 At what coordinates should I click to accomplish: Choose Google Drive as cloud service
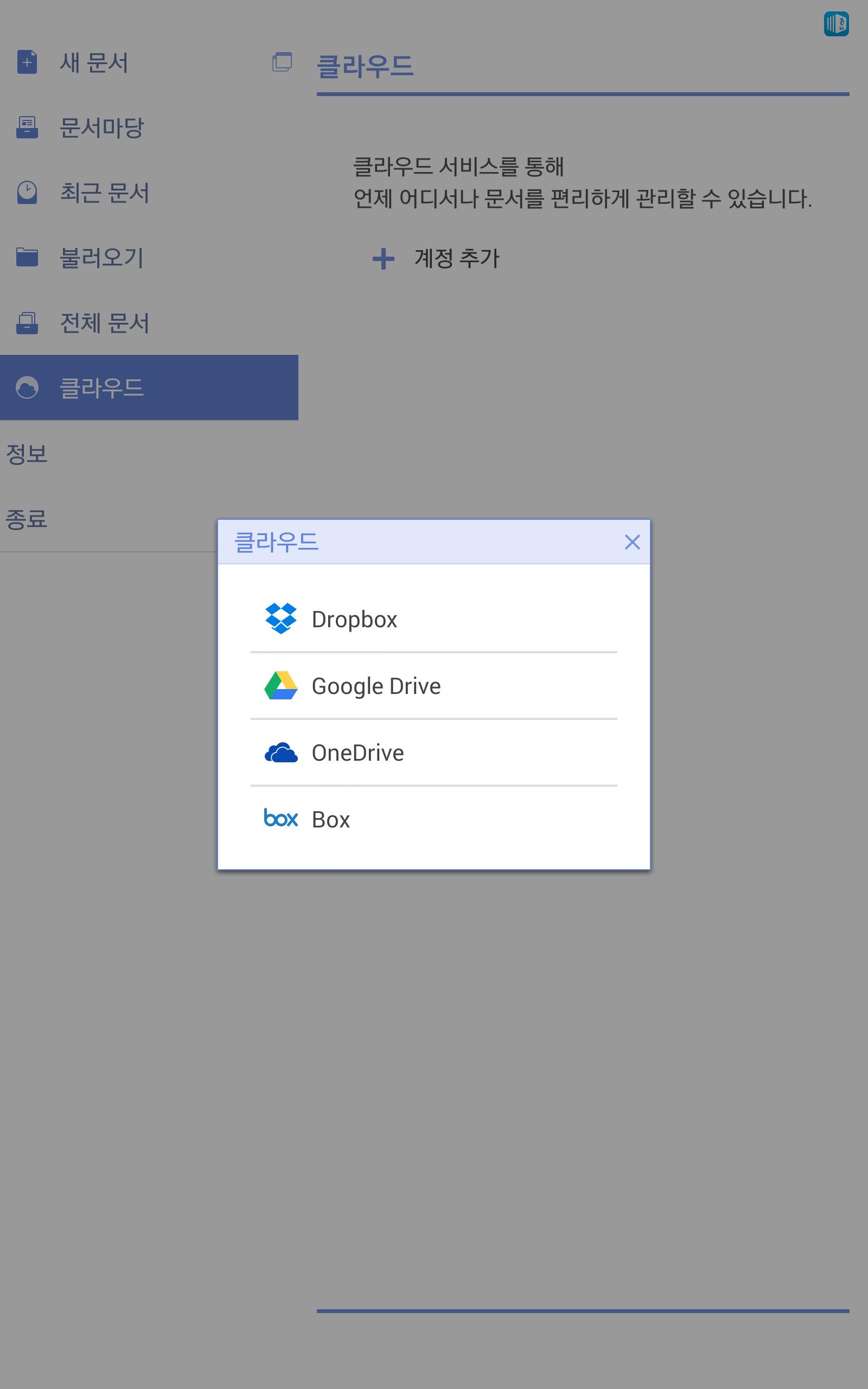coord(433,685)
